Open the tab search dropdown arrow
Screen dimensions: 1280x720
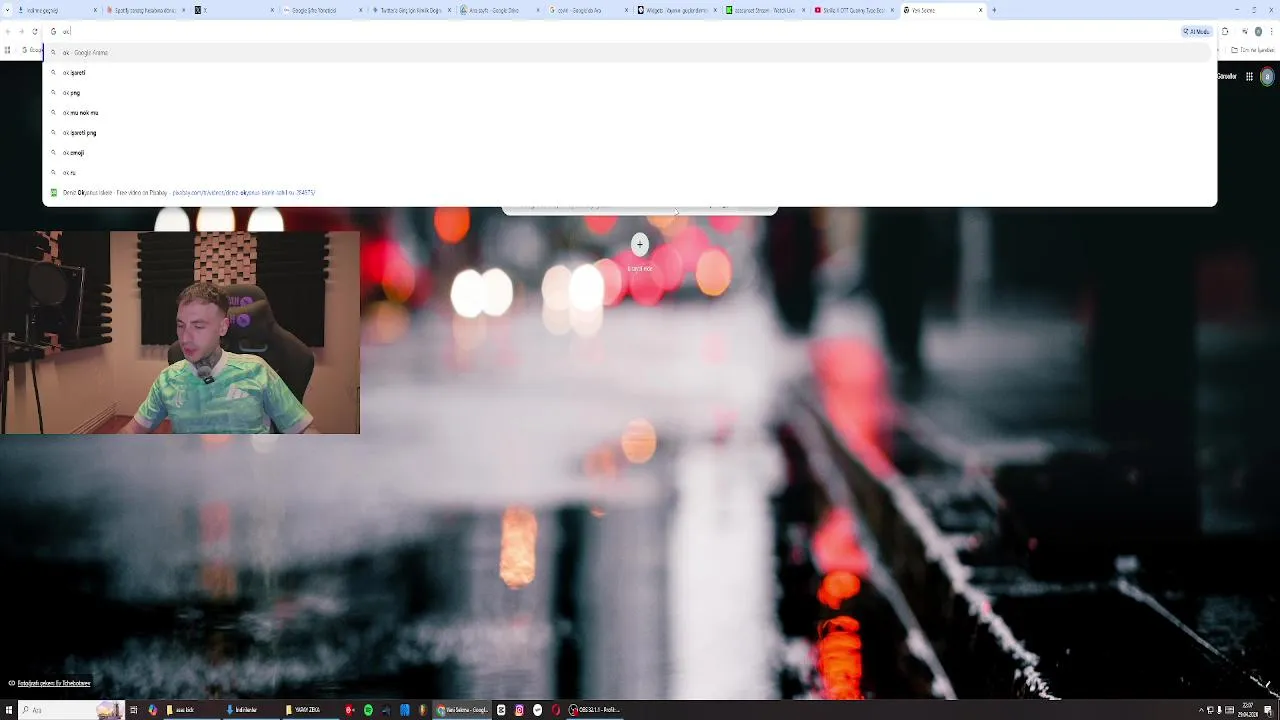[x=6, y=10]
